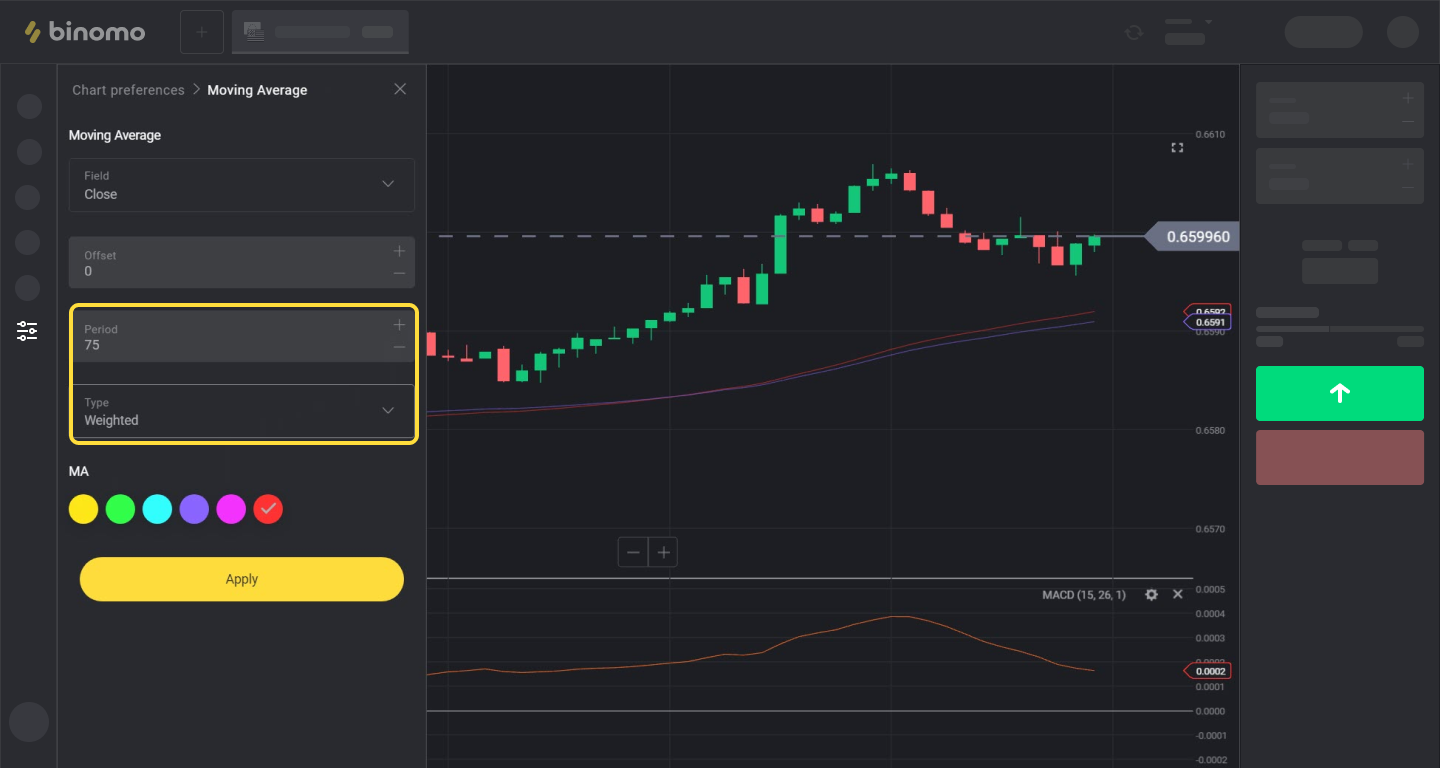
Task: Zoom out the chart with minus button
Action: [633, 552]
